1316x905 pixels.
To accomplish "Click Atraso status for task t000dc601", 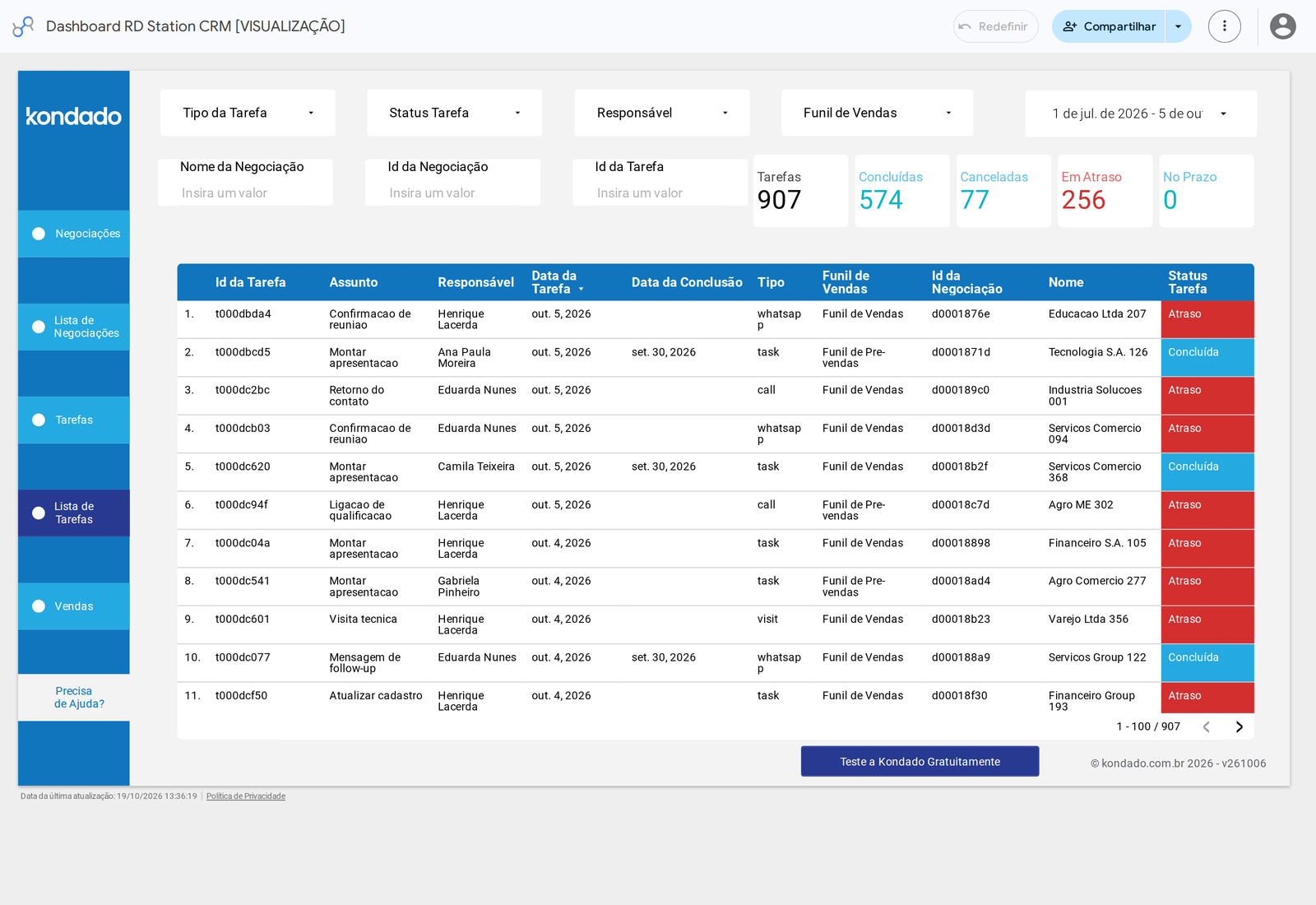I will click(1207, 625).
